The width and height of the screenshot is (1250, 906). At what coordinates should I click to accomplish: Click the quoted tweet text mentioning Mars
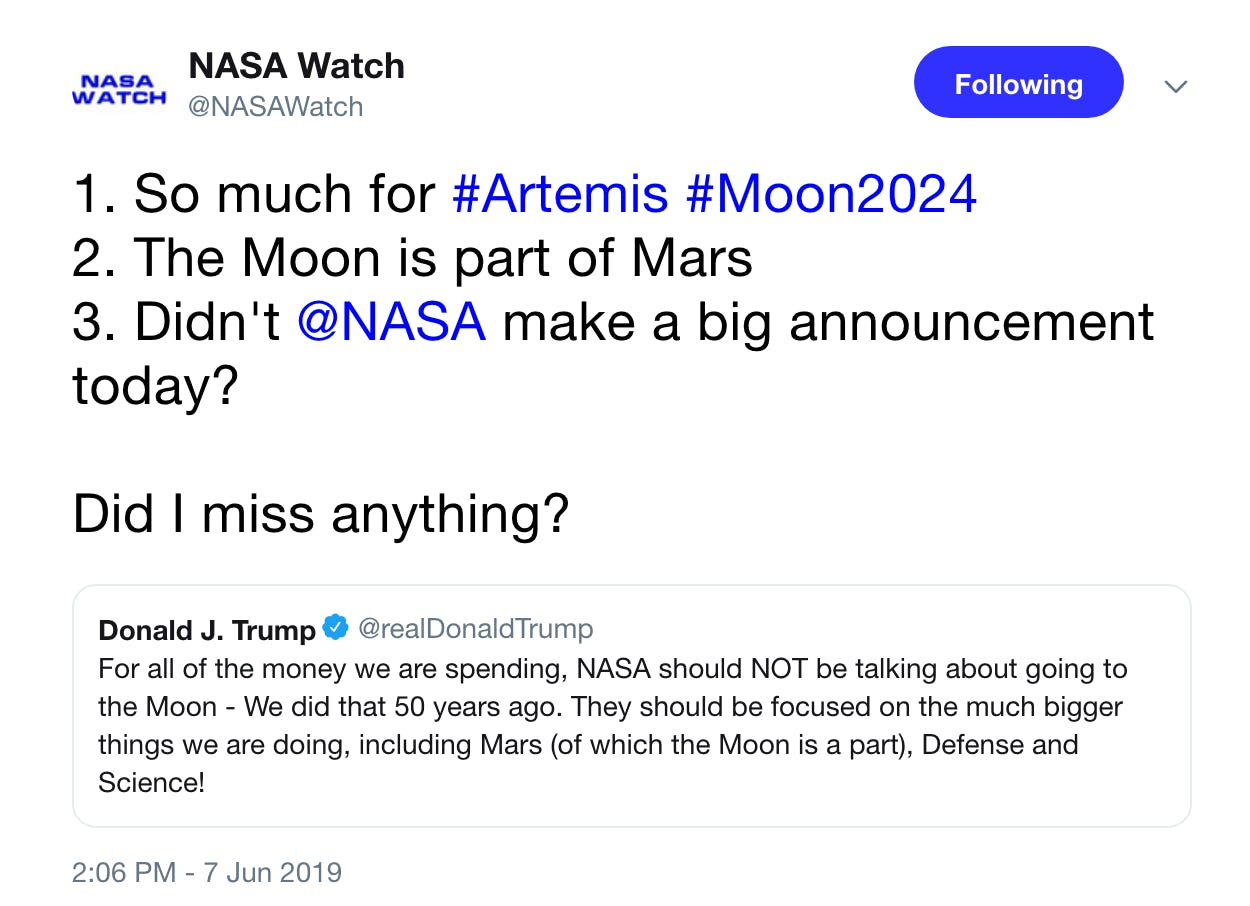[600, 744]
